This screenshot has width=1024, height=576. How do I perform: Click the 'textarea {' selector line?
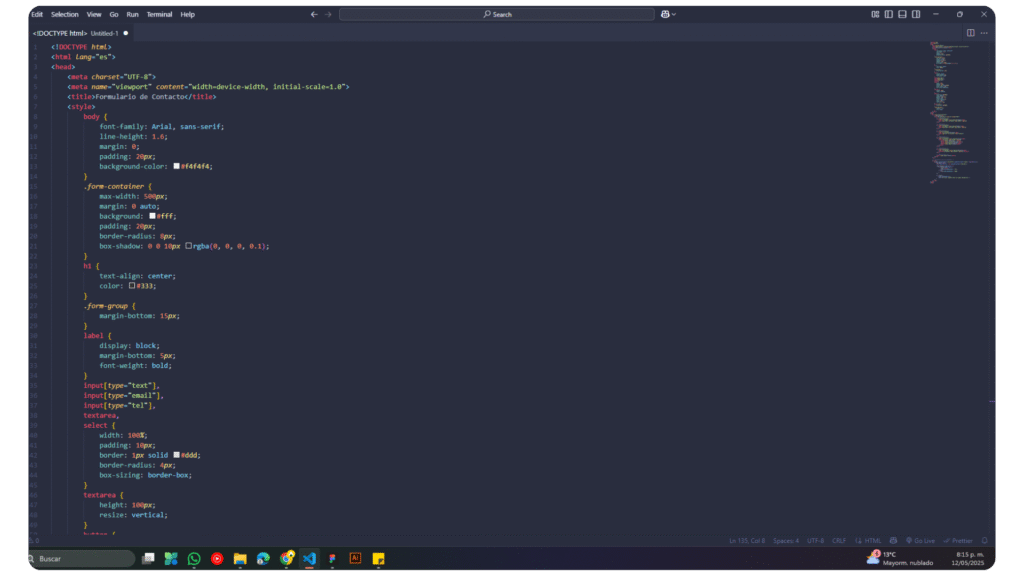103,495
